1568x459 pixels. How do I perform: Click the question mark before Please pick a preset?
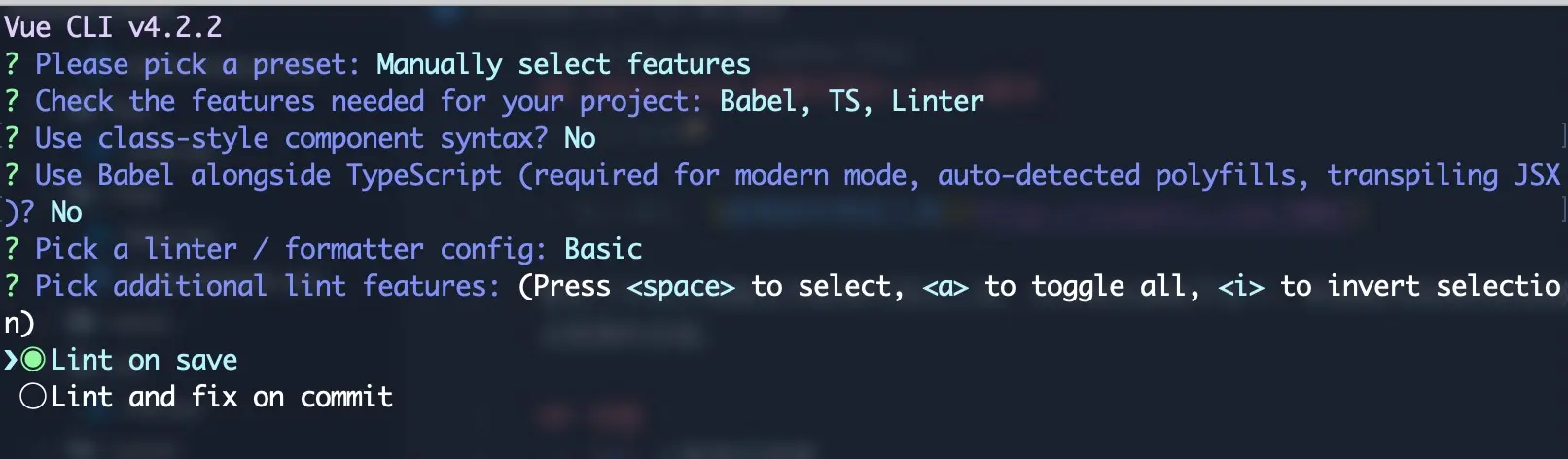(x=12, y=64)
